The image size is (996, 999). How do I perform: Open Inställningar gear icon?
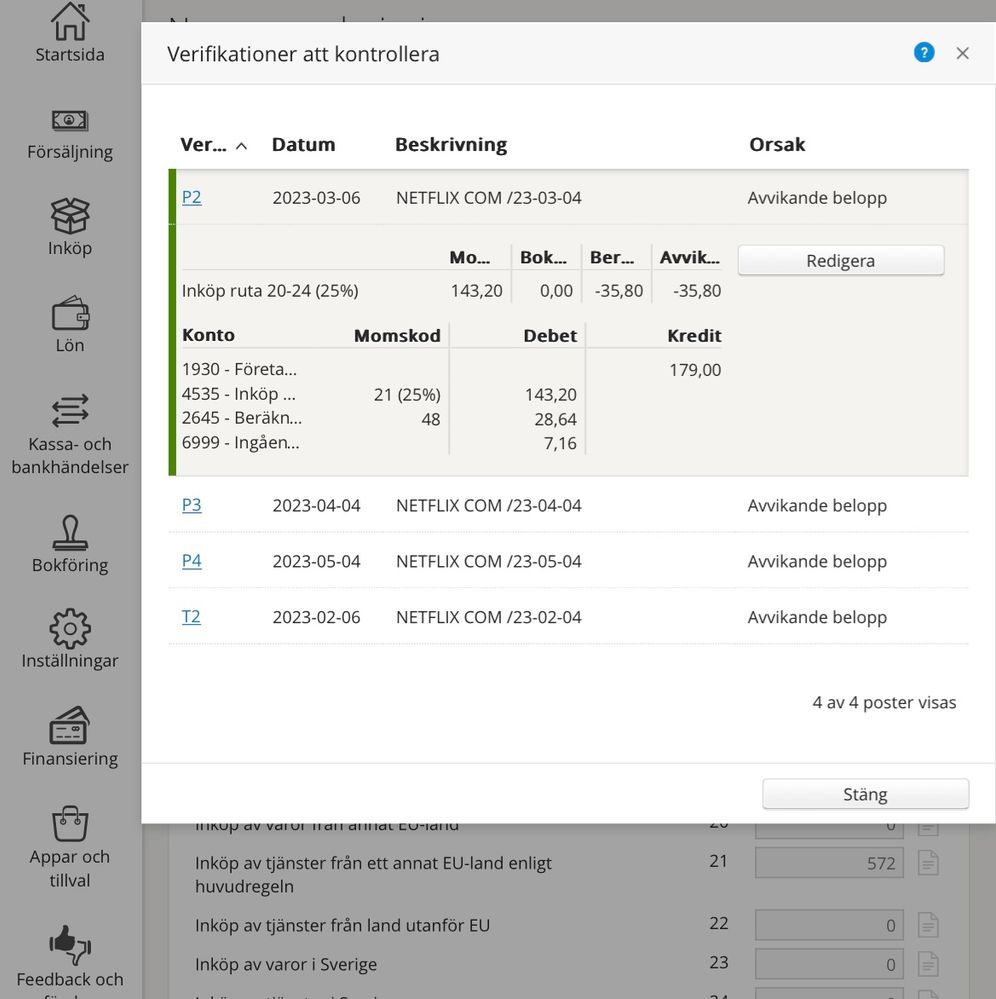pyautogui.click(x=70, y=629)
